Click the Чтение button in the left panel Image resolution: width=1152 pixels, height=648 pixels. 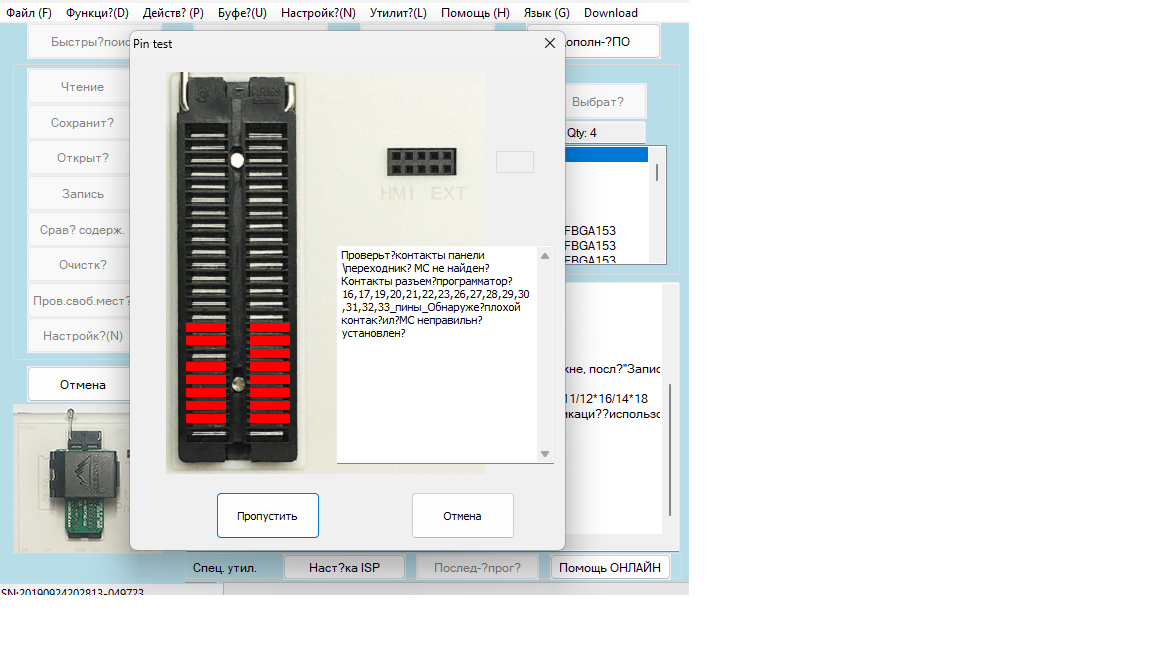click(82, 87)
